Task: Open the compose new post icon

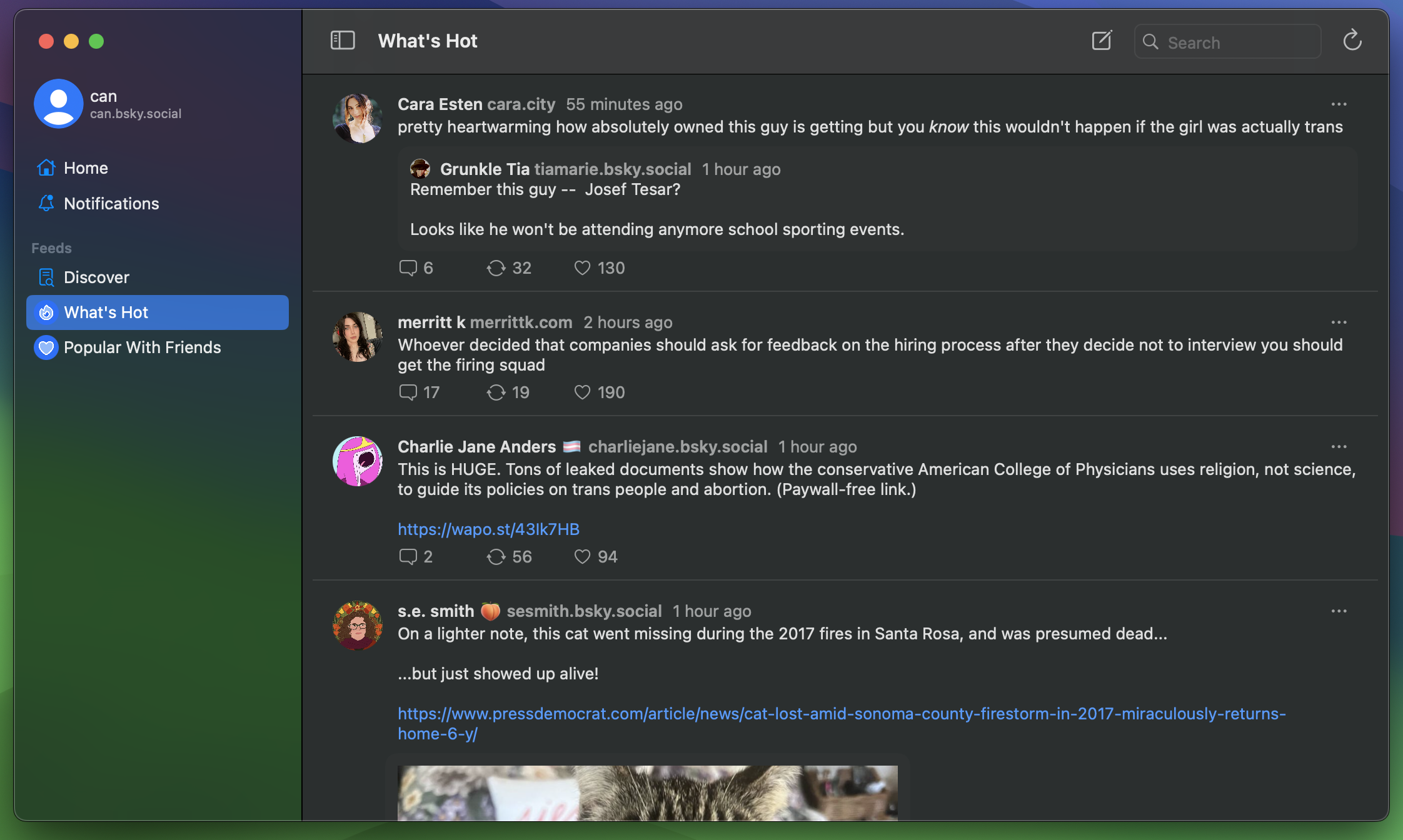Action: [x=1102, y=41]
